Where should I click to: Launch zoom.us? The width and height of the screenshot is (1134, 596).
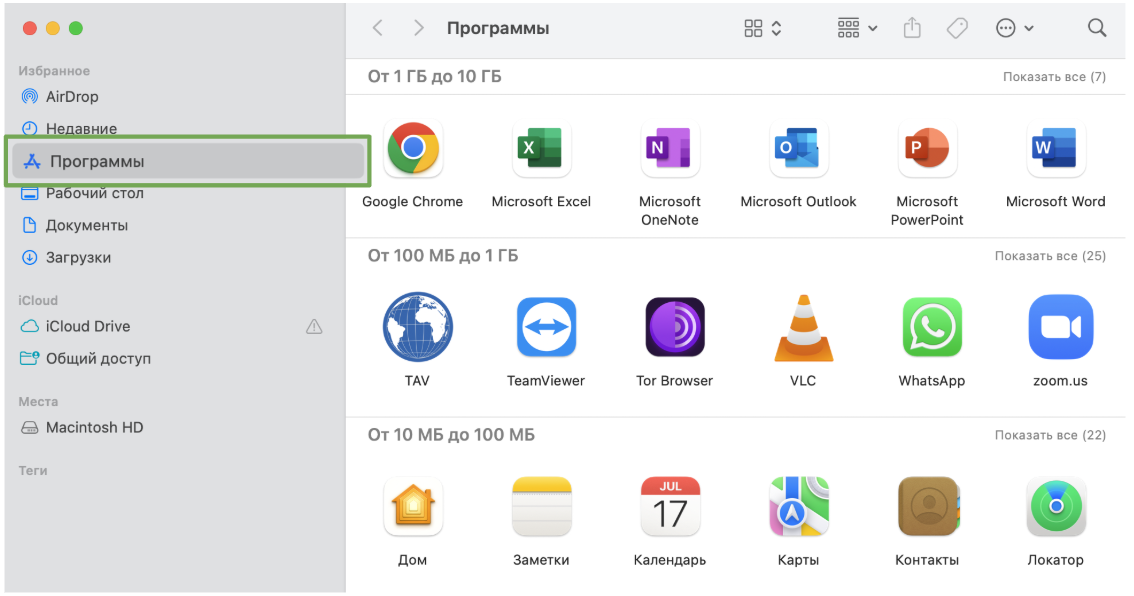(x=1056, y=327)
